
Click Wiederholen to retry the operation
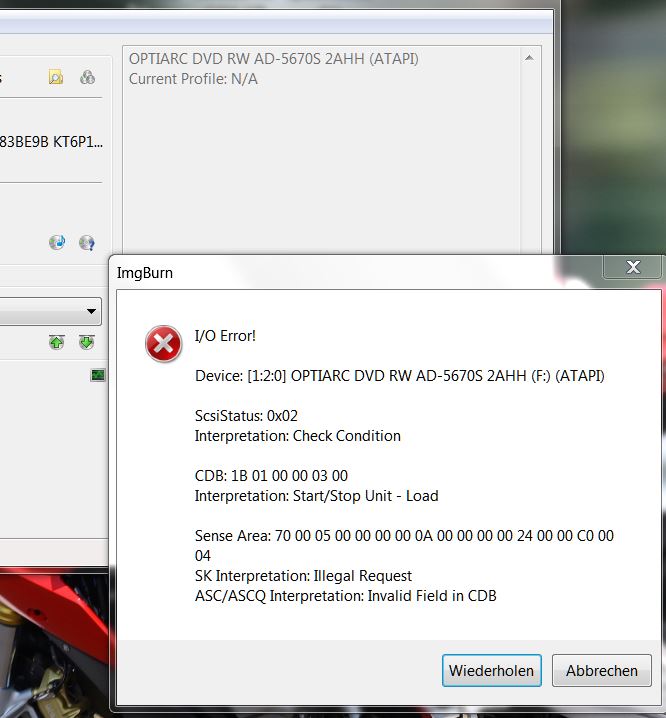pyautogui.click(x=491, y=670)
